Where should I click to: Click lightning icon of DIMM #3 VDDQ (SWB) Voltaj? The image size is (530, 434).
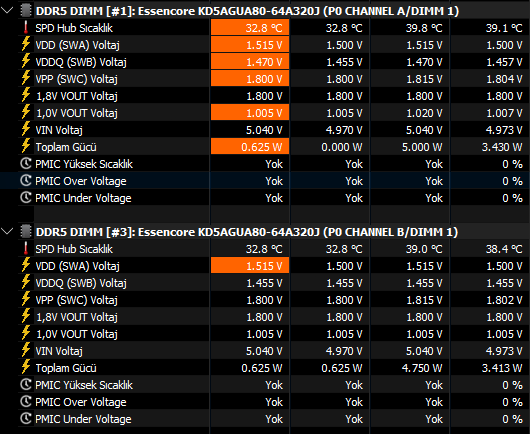[x=26, y=282]
